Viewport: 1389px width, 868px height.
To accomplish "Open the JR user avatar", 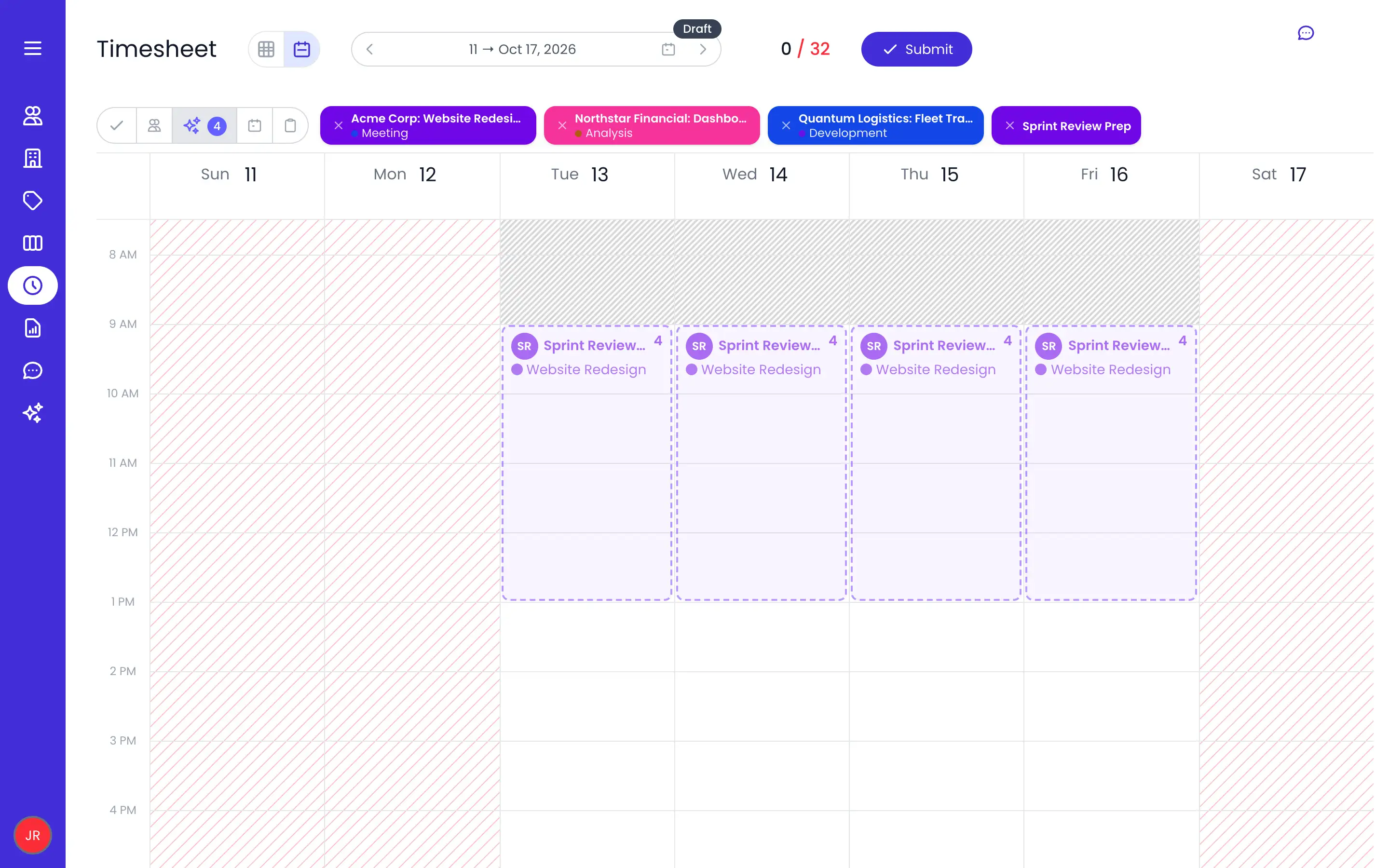I will pos(33,835).
